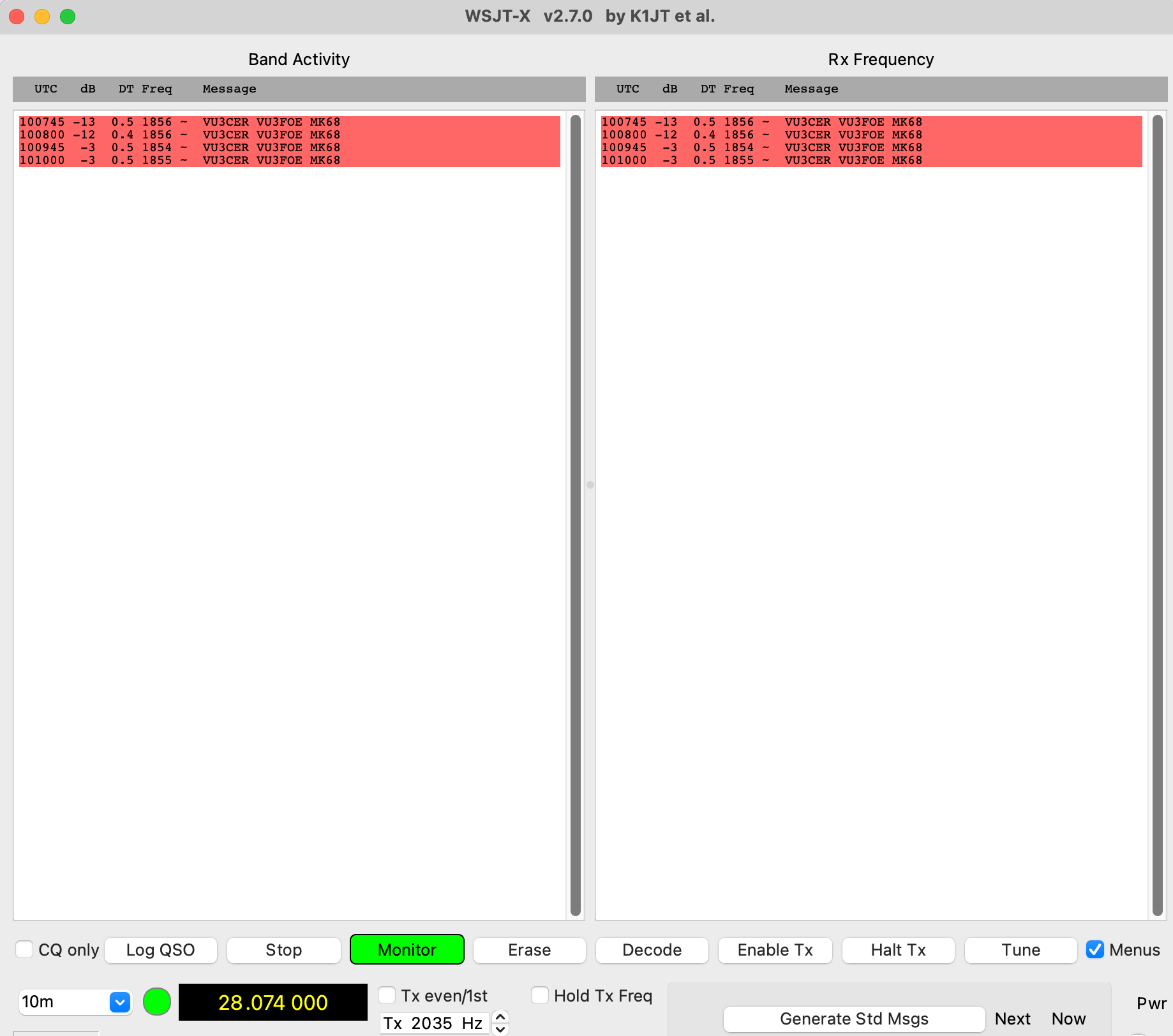Image resolution: width=1173 pixels, height=1036 pixels.
Task: Click Generate Std Msgs button
Action: coord(854,1019)
